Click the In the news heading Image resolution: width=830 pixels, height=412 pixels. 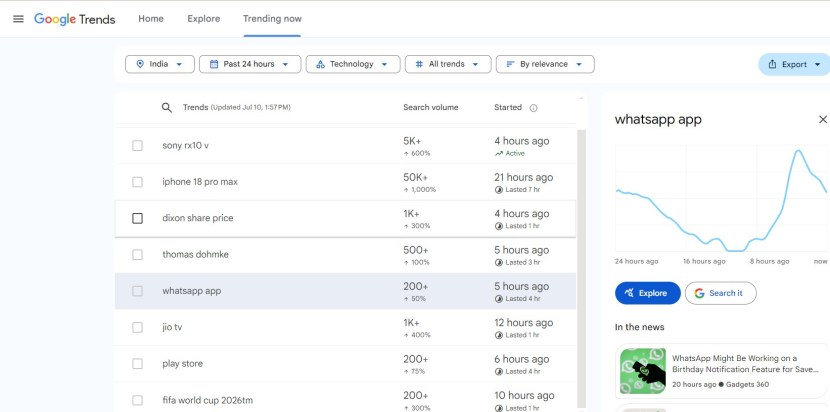pyautogui.click(x=639, y=327)
